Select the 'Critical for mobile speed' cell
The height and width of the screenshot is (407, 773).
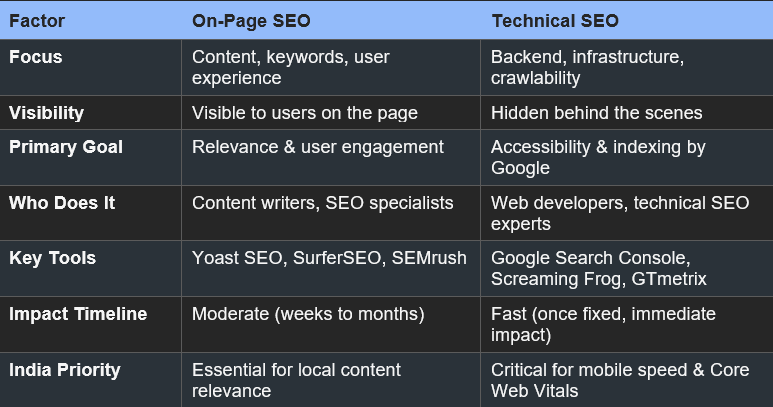[x=621, y=380]
